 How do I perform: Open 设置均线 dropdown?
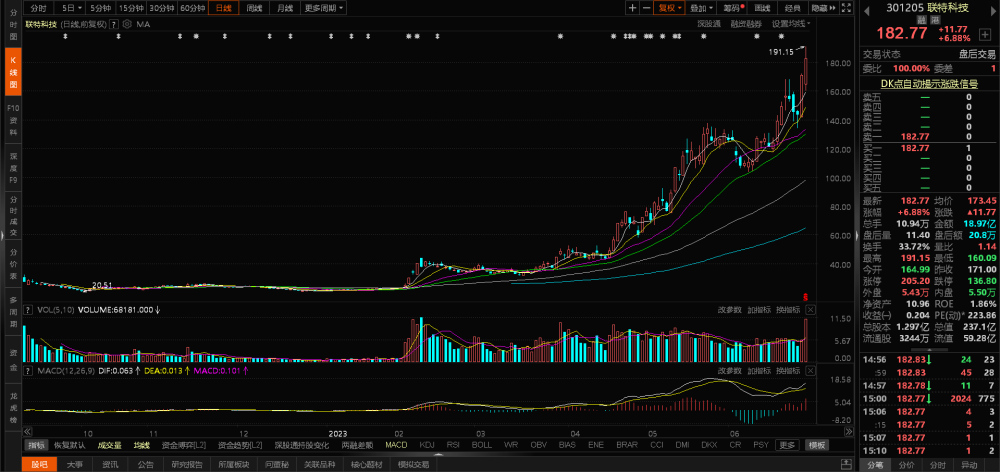791,24
